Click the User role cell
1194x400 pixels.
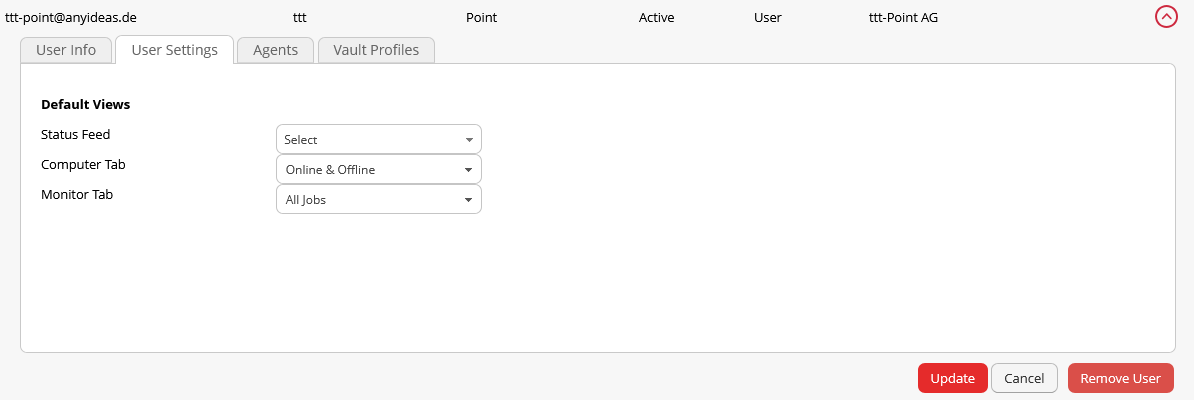[x=768, y=17]
